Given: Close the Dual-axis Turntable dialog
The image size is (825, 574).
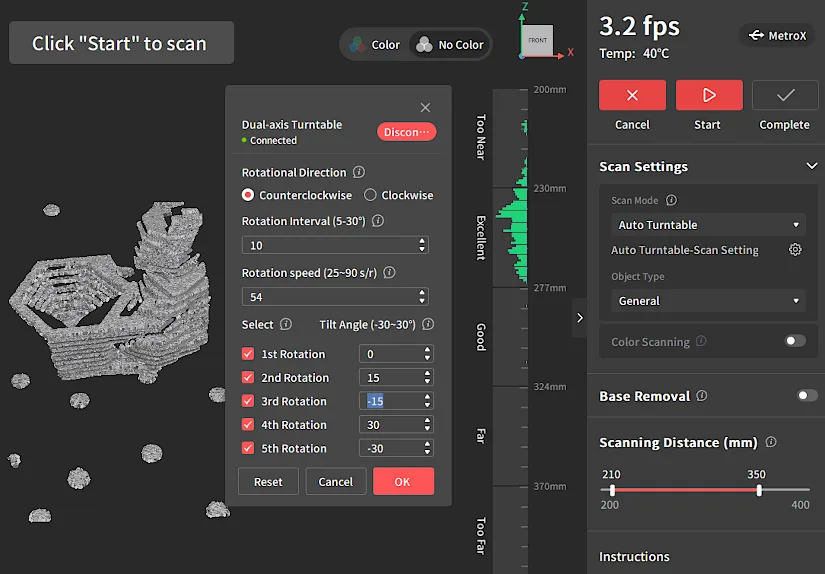Looking at the screenshot, I should (x=425, y=107).
